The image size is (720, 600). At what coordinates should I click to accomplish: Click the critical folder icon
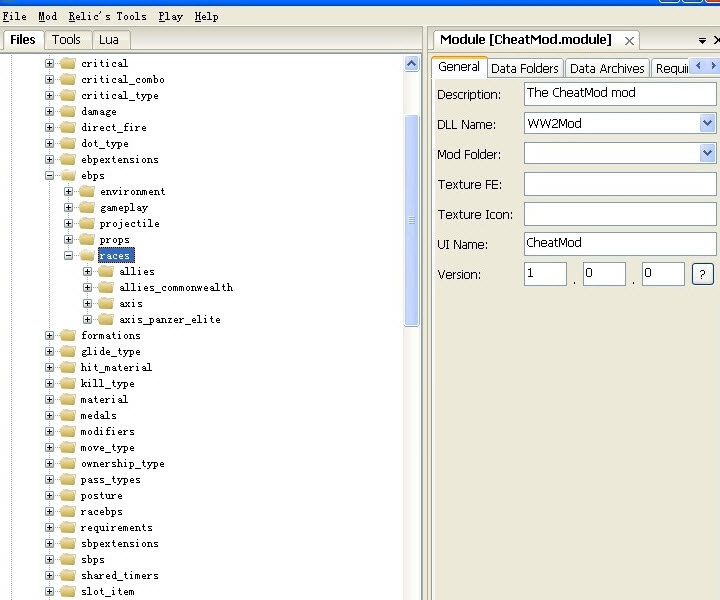[68, 63]
